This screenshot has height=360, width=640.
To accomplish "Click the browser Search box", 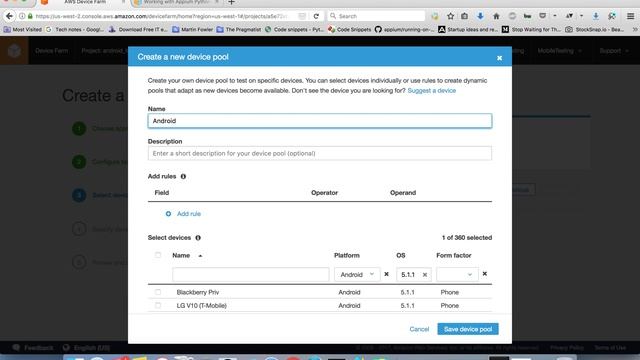I will pyautogui.click(x=376, y=16).
